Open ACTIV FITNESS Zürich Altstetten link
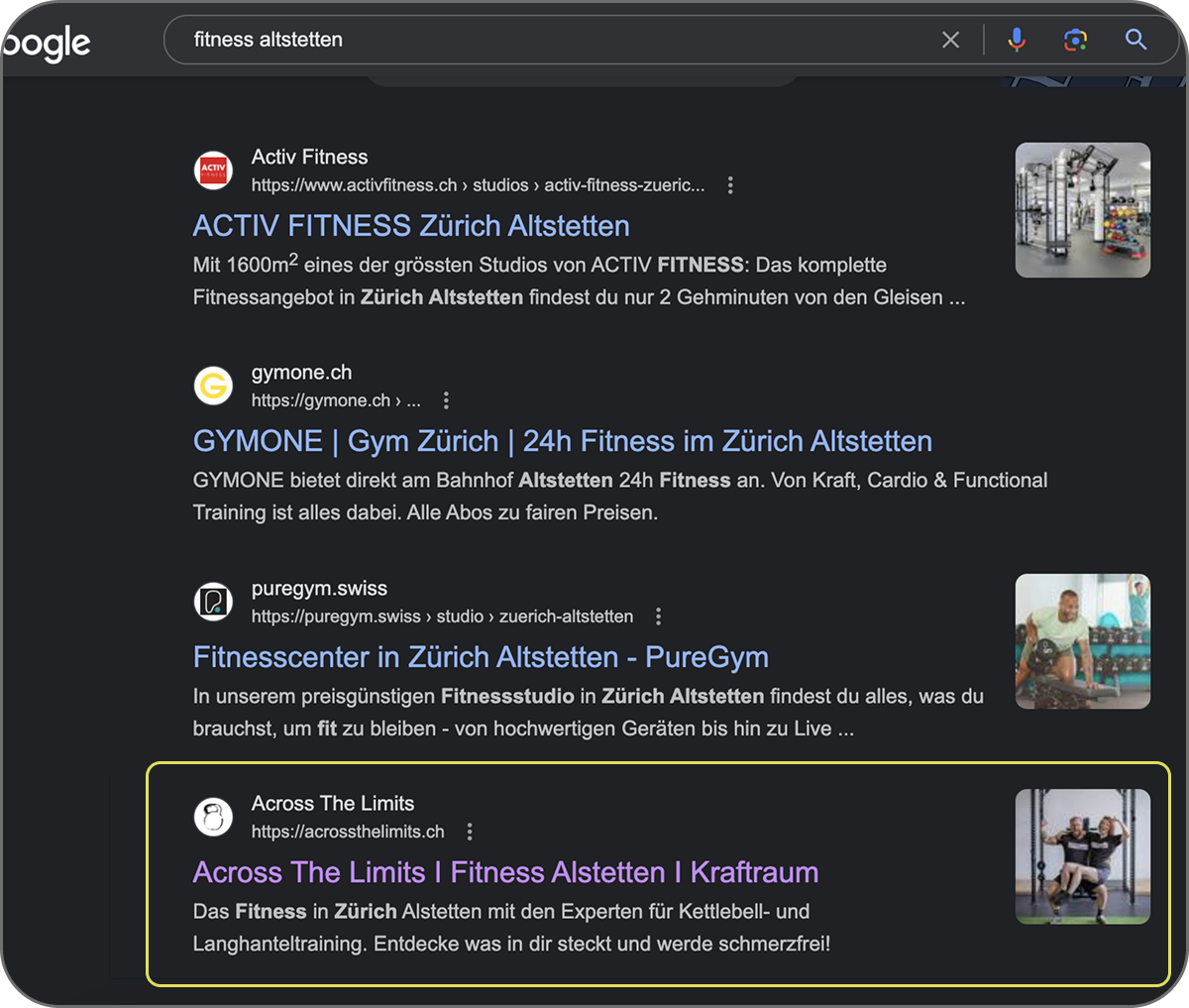1189x1008 pixels. (x=411, y=226)
